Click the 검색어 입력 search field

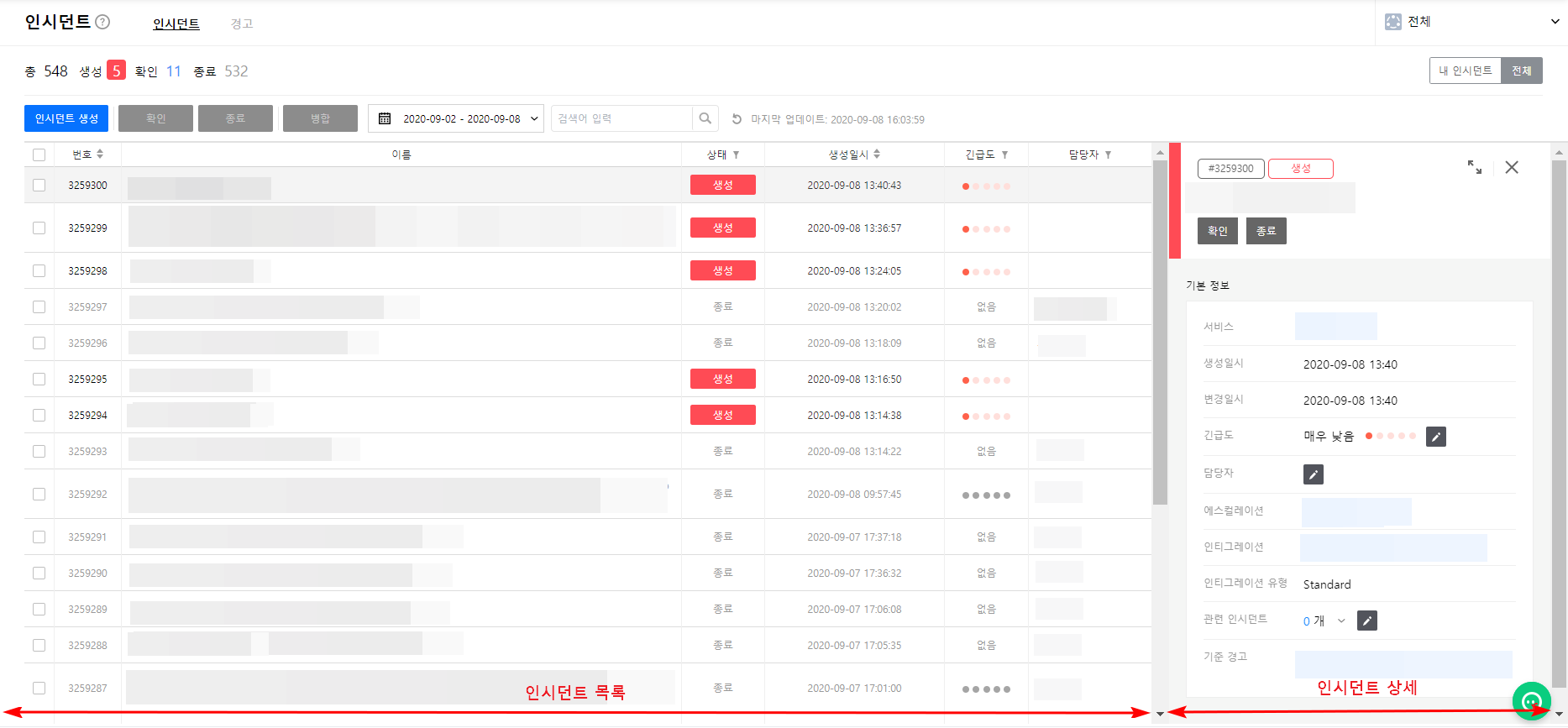(621, 118)
